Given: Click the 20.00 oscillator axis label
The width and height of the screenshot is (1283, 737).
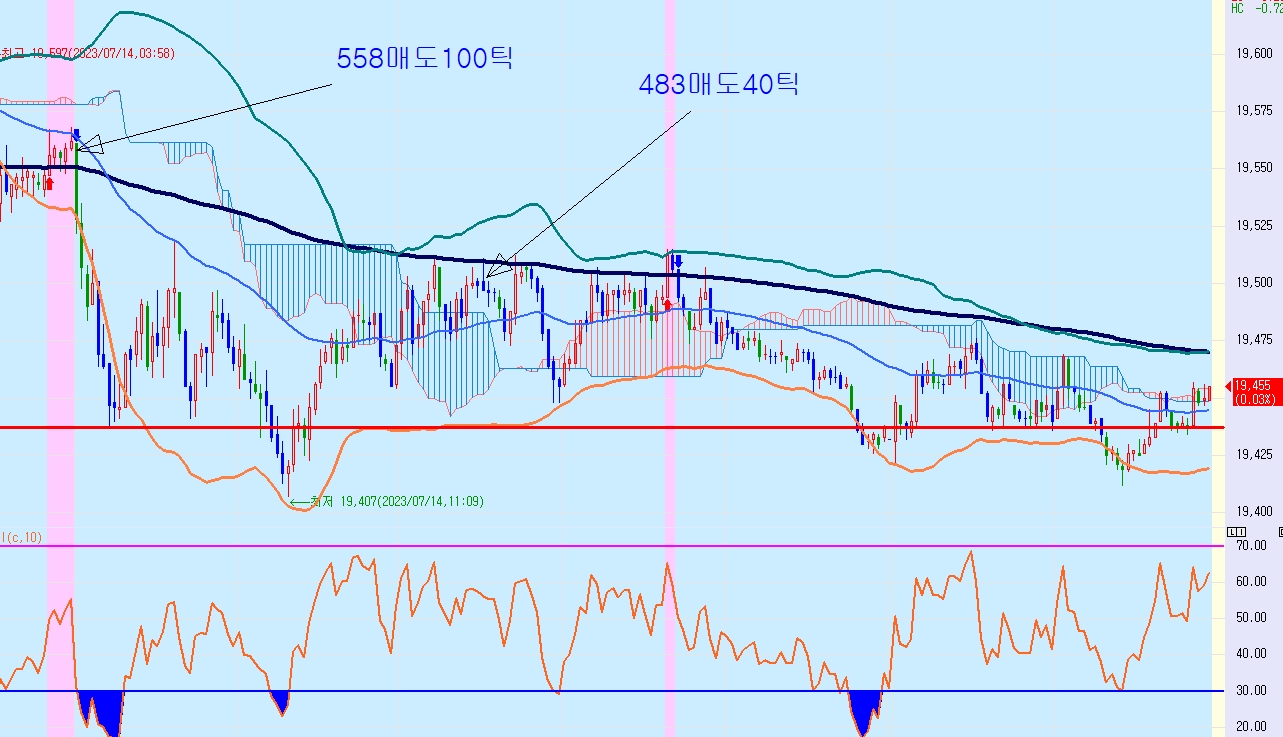Looking at the screenshot, I should coord(1253,727).
